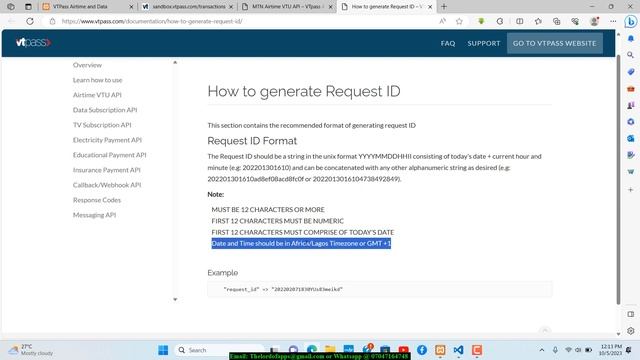Click the request_id example code block
Screen dimensions: 640x360
coord(380,289)
